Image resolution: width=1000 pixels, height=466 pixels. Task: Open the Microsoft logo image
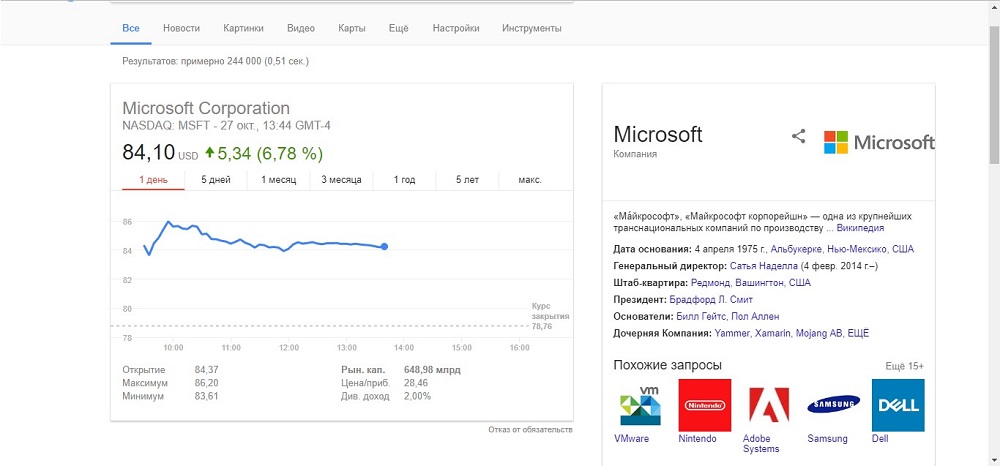(879, 142)
